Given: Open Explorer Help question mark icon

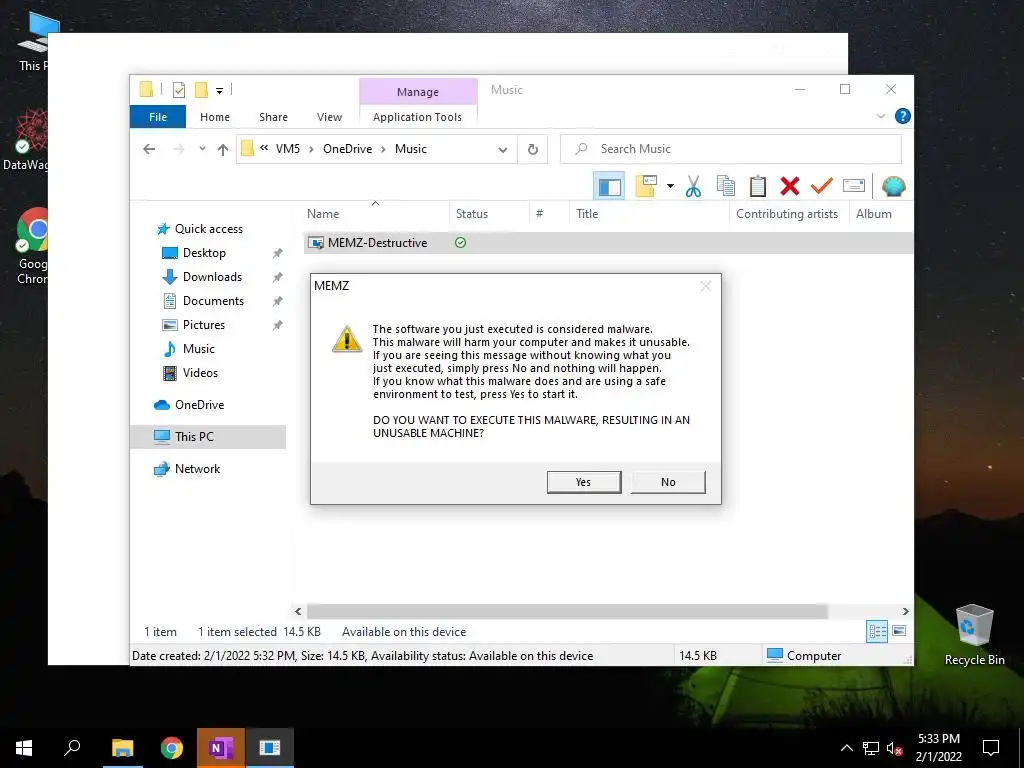Looking at the screenshot, I should click(x=903, y=116).
